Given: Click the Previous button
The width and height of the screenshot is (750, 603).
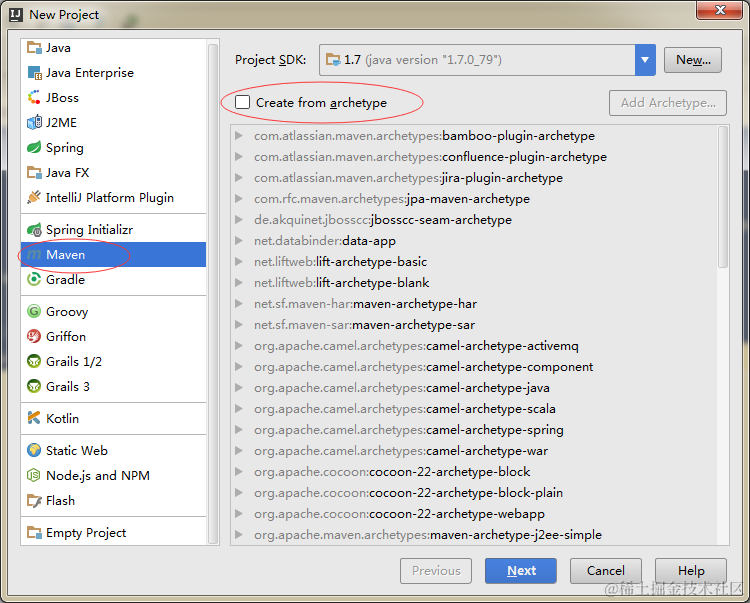Looking at the screenshot, I should pos(436,570).
